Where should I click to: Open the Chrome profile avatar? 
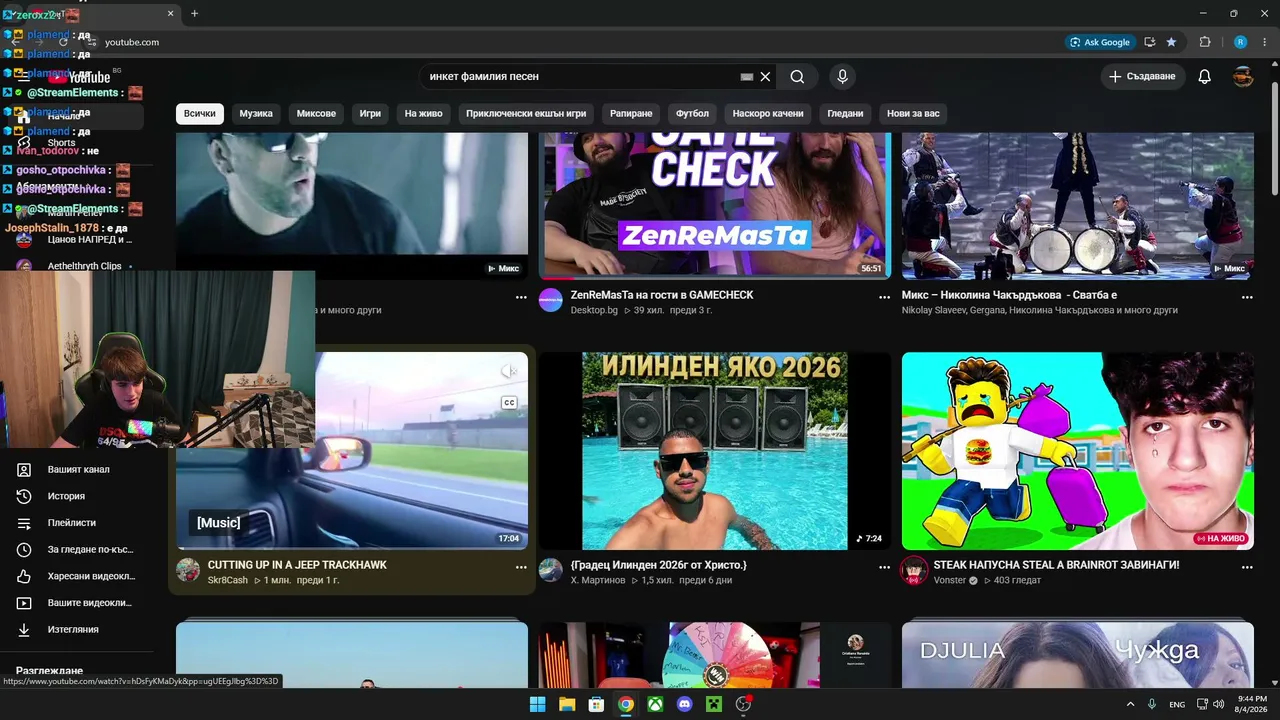coord(1240,42)
